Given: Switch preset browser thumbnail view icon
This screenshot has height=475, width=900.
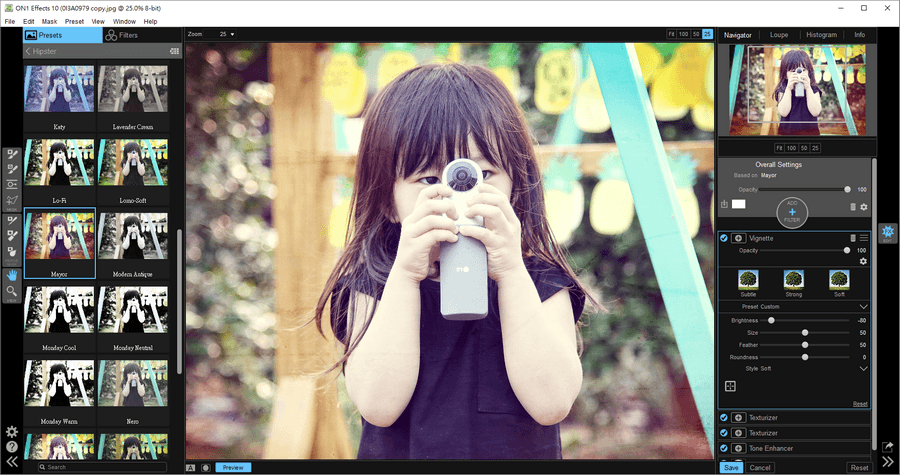Looking at the screenshot, I should 174,51.
